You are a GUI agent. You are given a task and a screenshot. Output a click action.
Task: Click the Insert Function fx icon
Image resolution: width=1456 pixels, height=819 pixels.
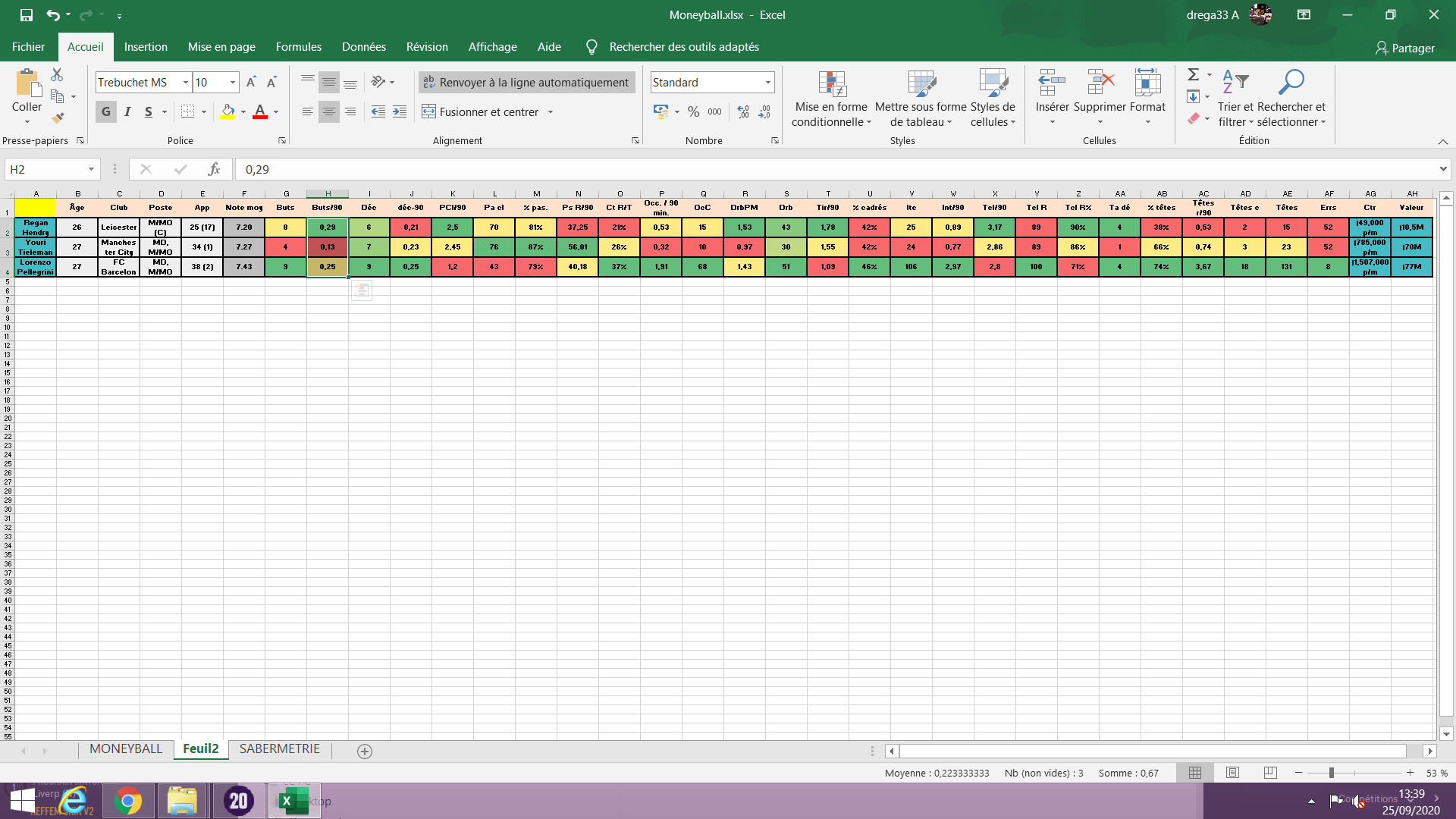pos(214,169)
